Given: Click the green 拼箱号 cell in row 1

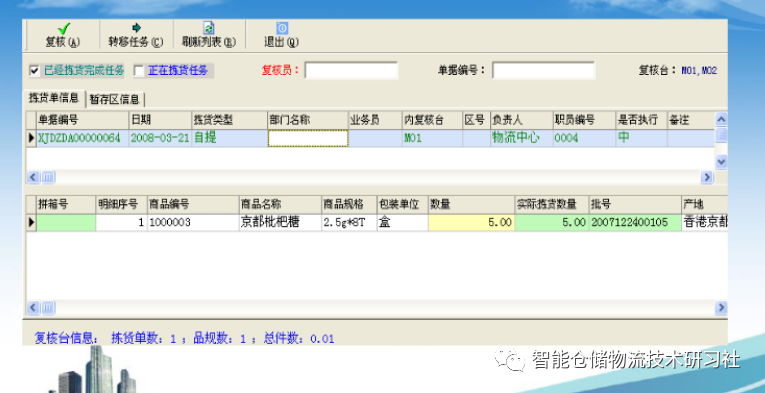Looking at the screenshot, I should [66, 222].
